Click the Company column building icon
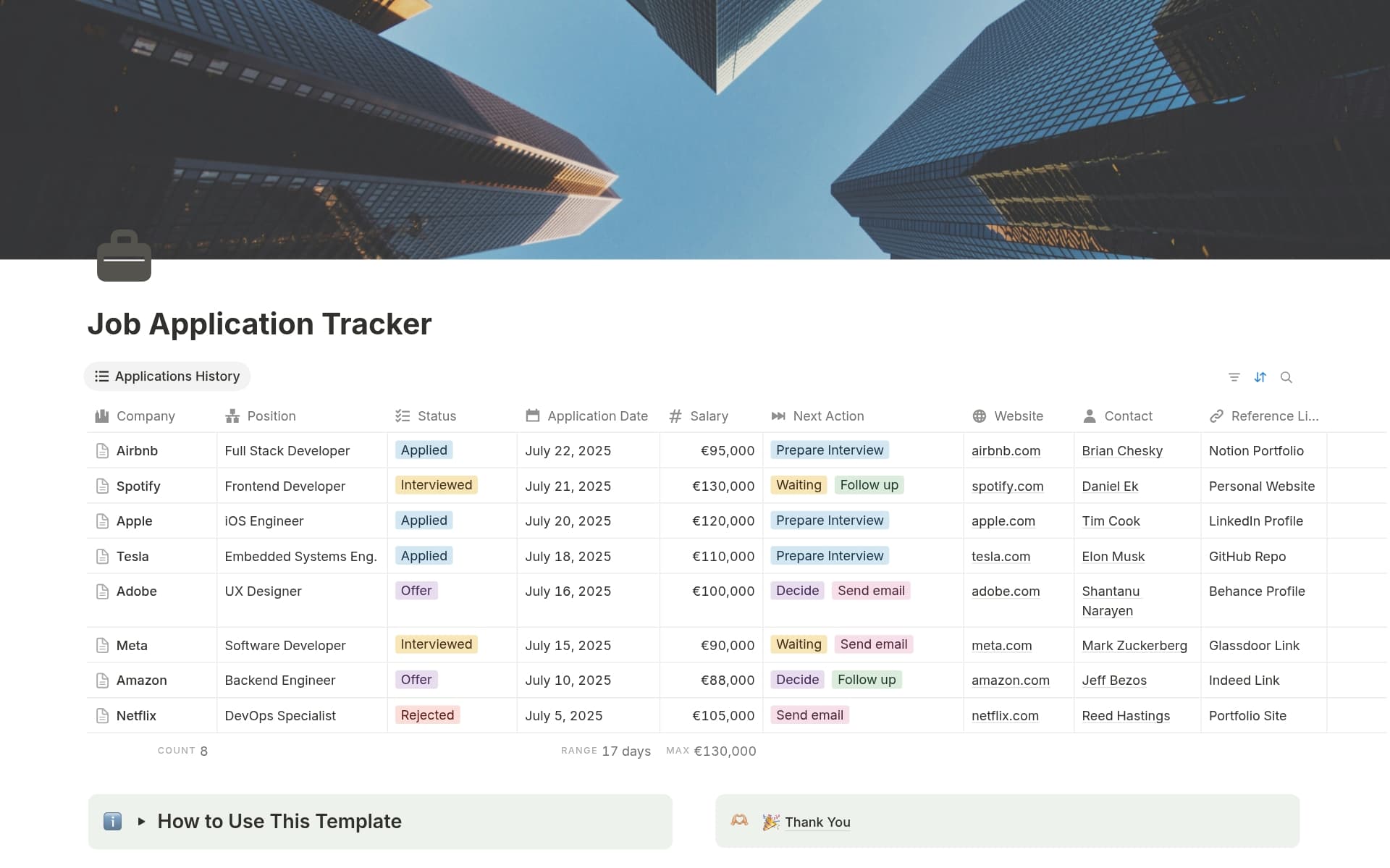This screenshot has width=1390, height=868. pyautogui.click(x=102, y=416)
